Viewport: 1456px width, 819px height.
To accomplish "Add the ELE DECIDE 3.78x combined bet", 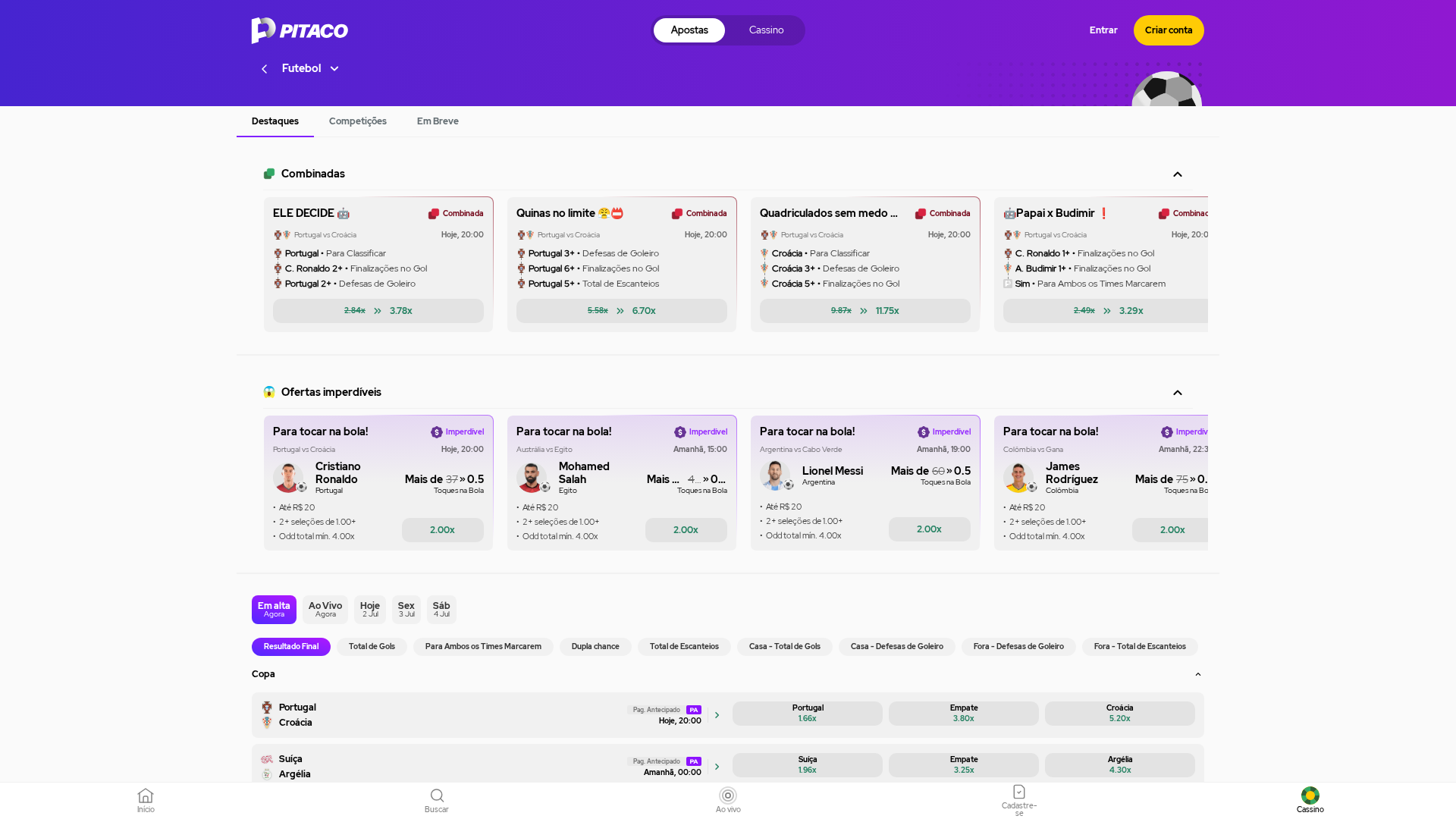I will [x=378, y=311].
